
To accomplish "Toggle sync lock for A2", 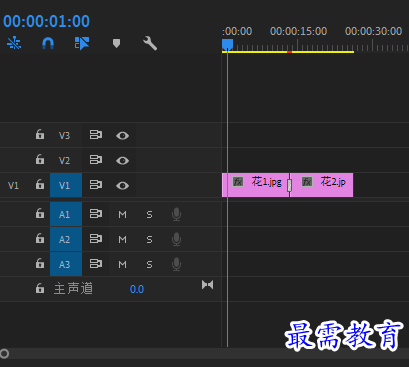I will [96, 239].
